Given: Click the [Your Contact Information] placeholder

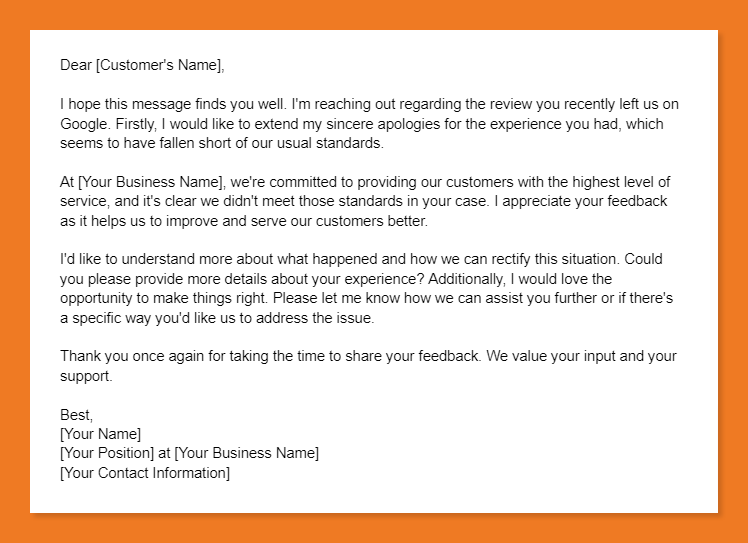Looking at the screenshot, I should click(145, 473).
